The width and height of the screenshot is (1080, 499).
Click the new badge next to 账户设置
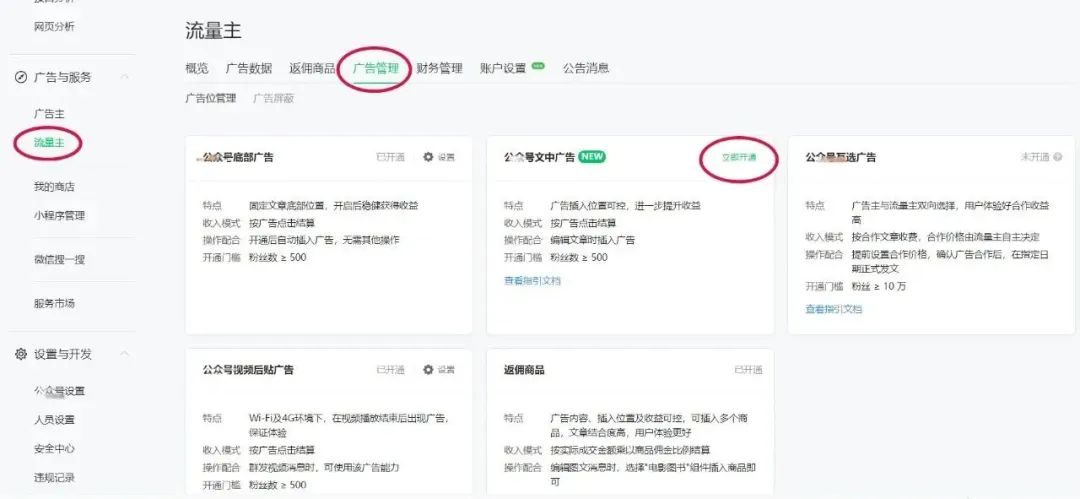pyautogui.click(x=538, y=66)
